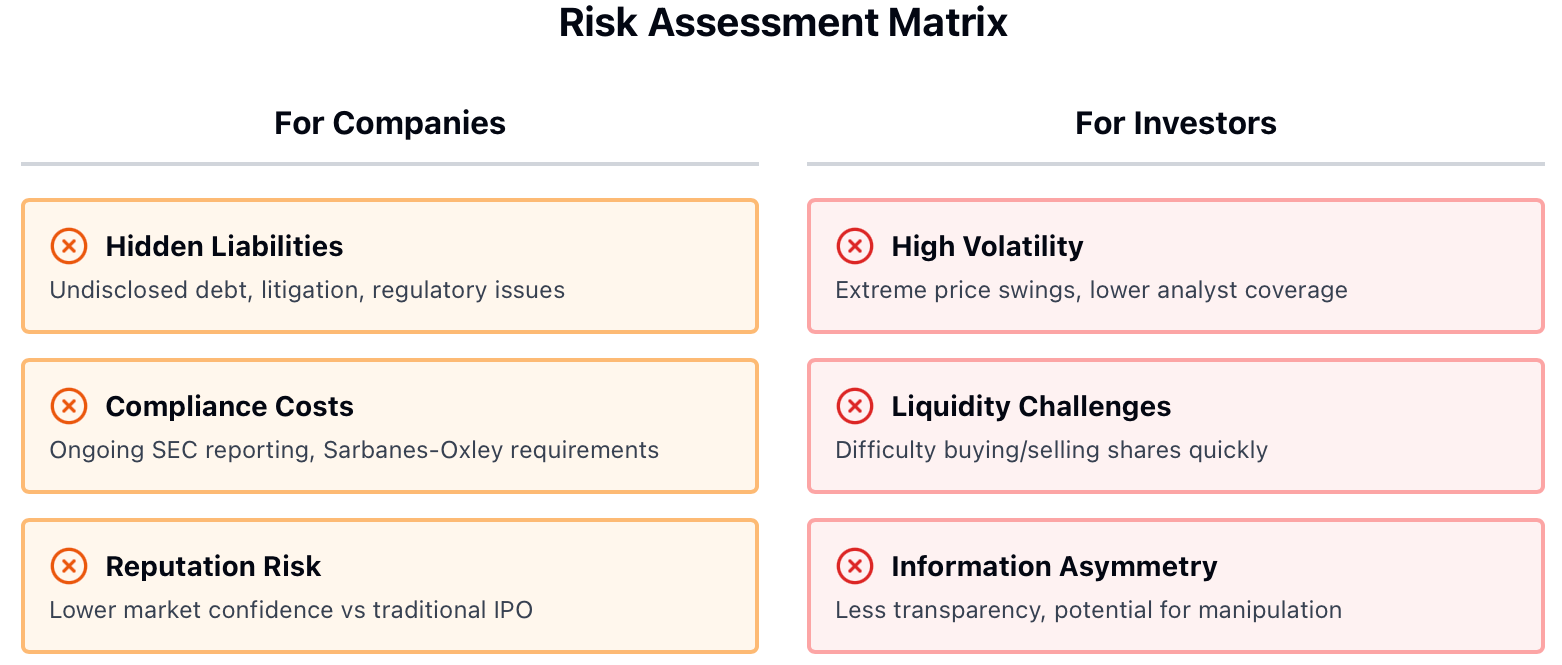Select the Hidden Liabilities card title
Image resolution: width=1562 pixels, height=665 pixels.
pos(224,246)
